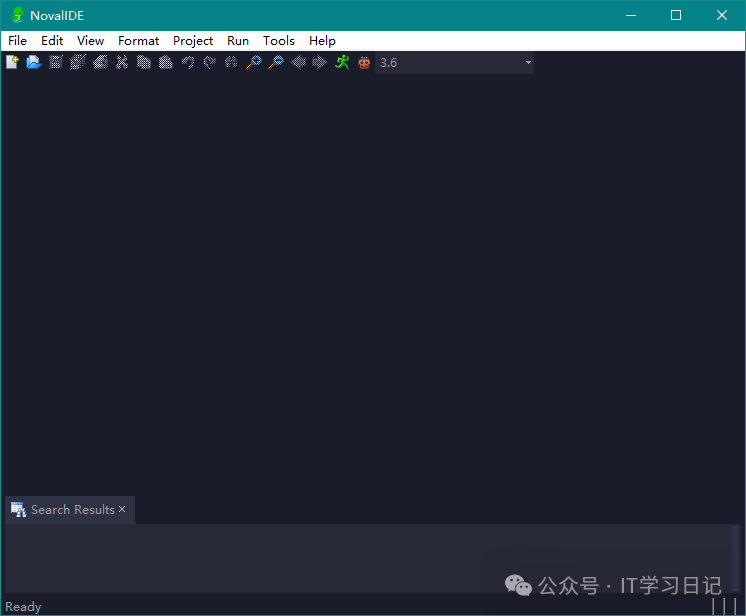Click the Ready status bar text
Viewport: 746px width, 616px height.
point(23,607)
